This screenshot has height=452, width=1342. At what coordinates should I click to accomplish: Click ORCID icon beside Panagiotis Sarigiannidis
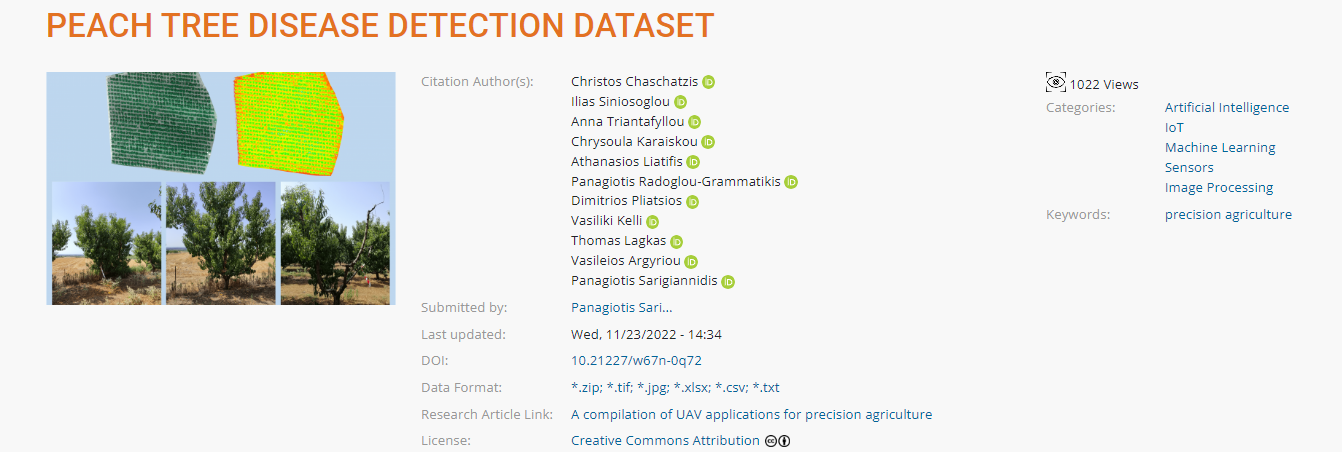(x=728, y=282)
